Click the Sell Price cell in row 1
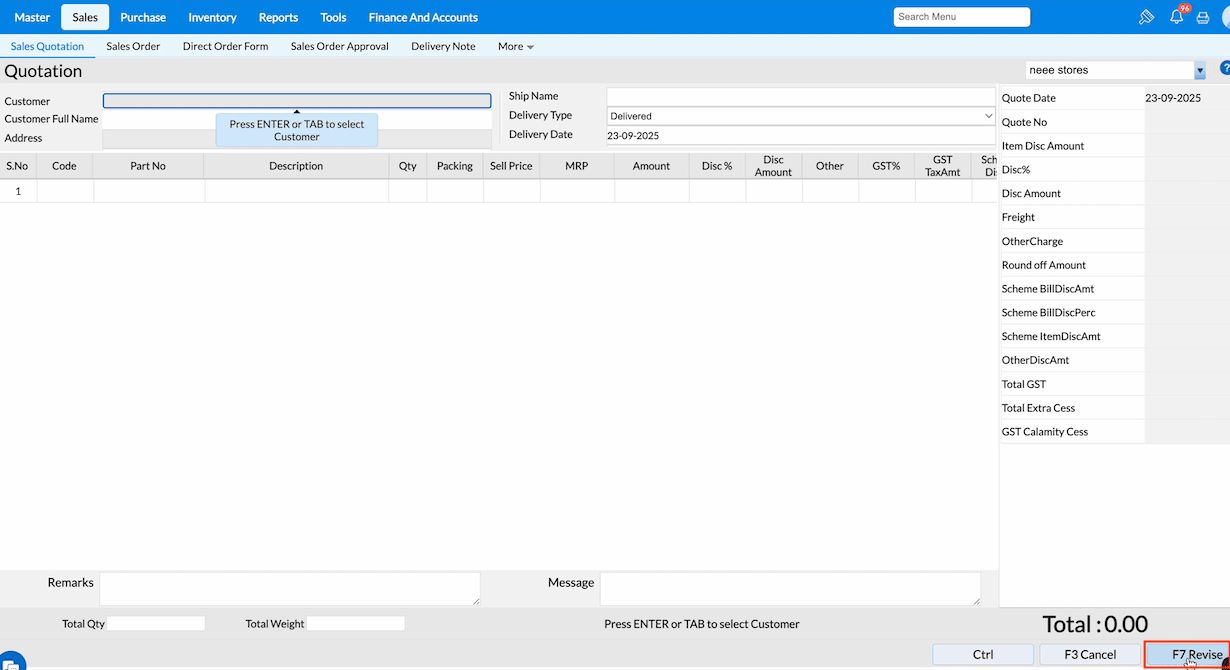The height and width of the screenshot is (670, 1230). pos(511,191)
